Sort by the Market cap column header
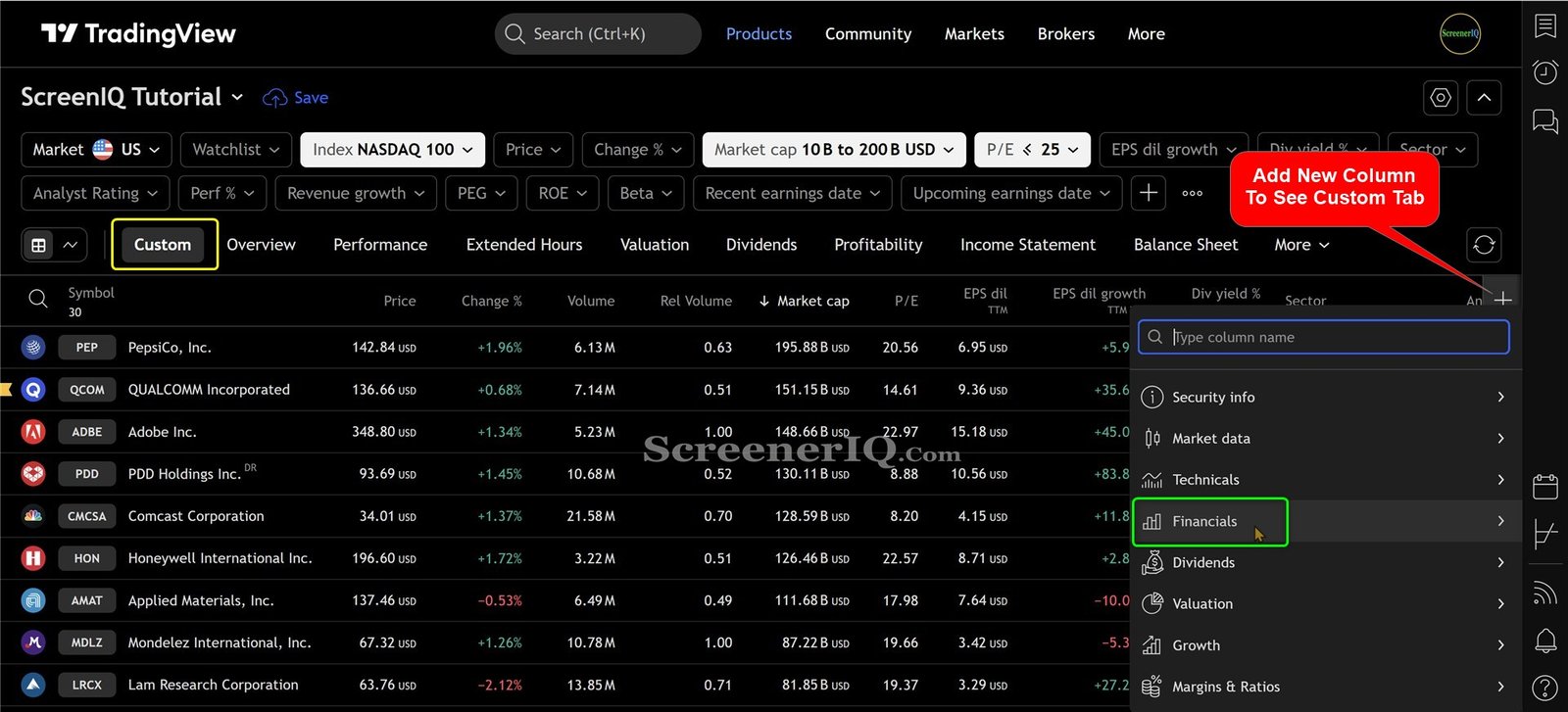1568x712 pixels. coord(805,301)
